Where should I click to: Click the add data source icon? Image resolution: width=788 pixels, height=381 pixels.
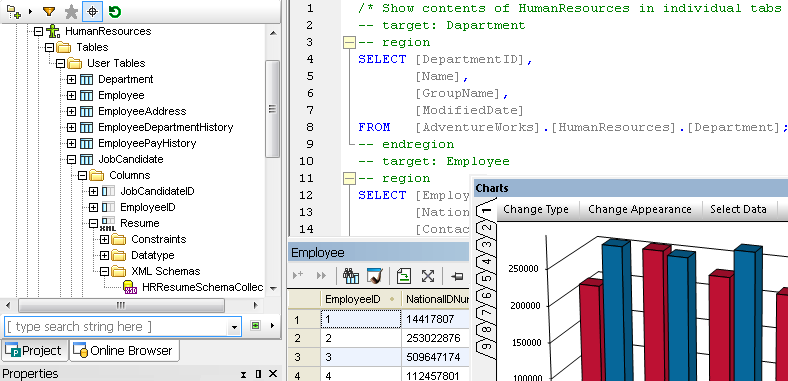pos(13,11)
